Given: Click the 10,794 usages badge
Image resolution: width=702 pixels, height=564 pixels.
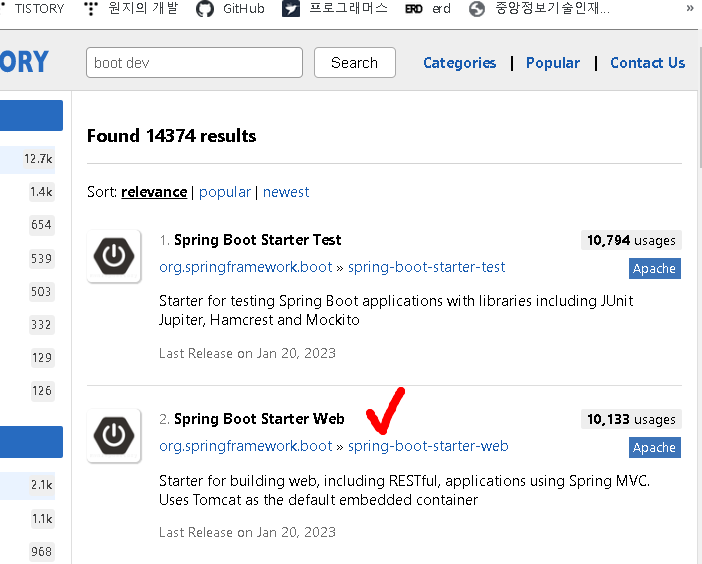Looking at the screenshot, I should [631, 240].
